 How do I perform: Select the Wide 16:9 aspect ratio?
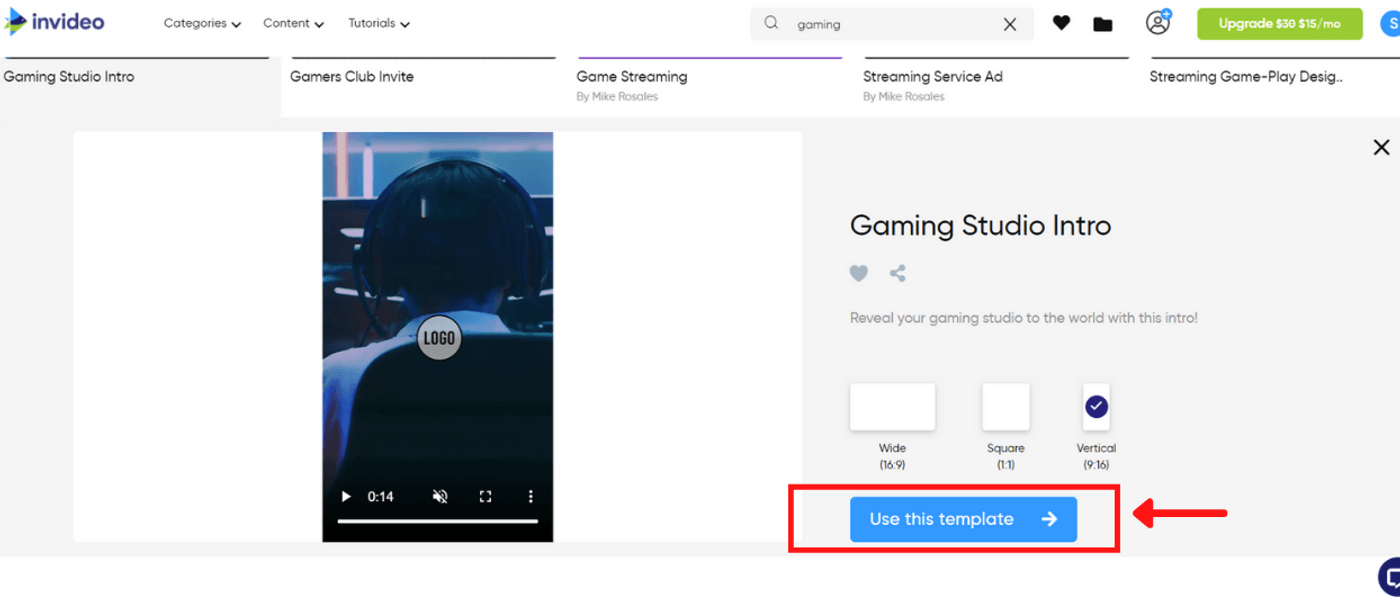pos(892,406)
